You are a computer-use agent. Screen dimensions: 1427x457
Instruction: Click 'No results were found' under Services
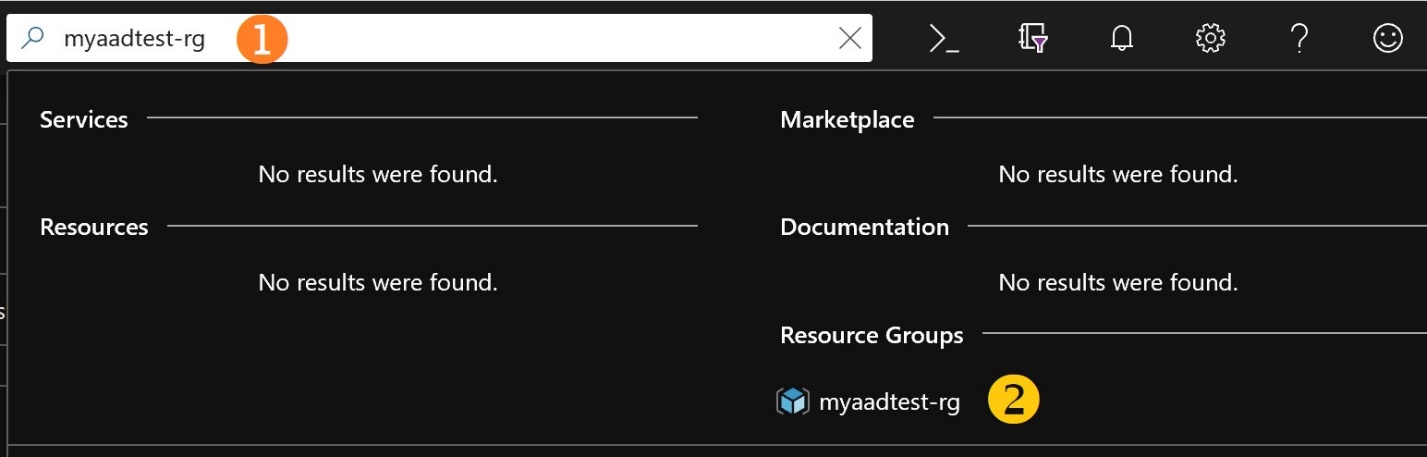[x=378, y=174]
